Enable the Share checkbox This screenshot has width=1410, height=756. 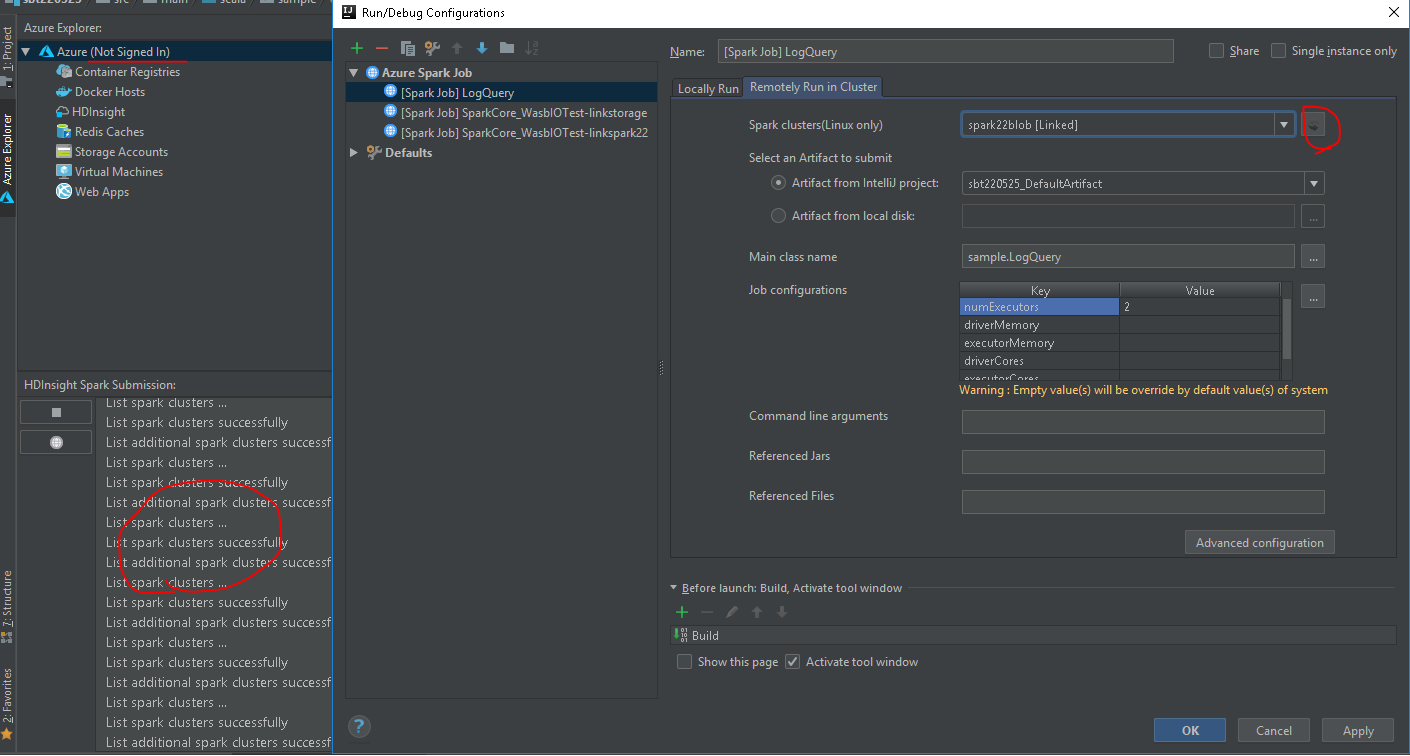[x=1216, y=50]
